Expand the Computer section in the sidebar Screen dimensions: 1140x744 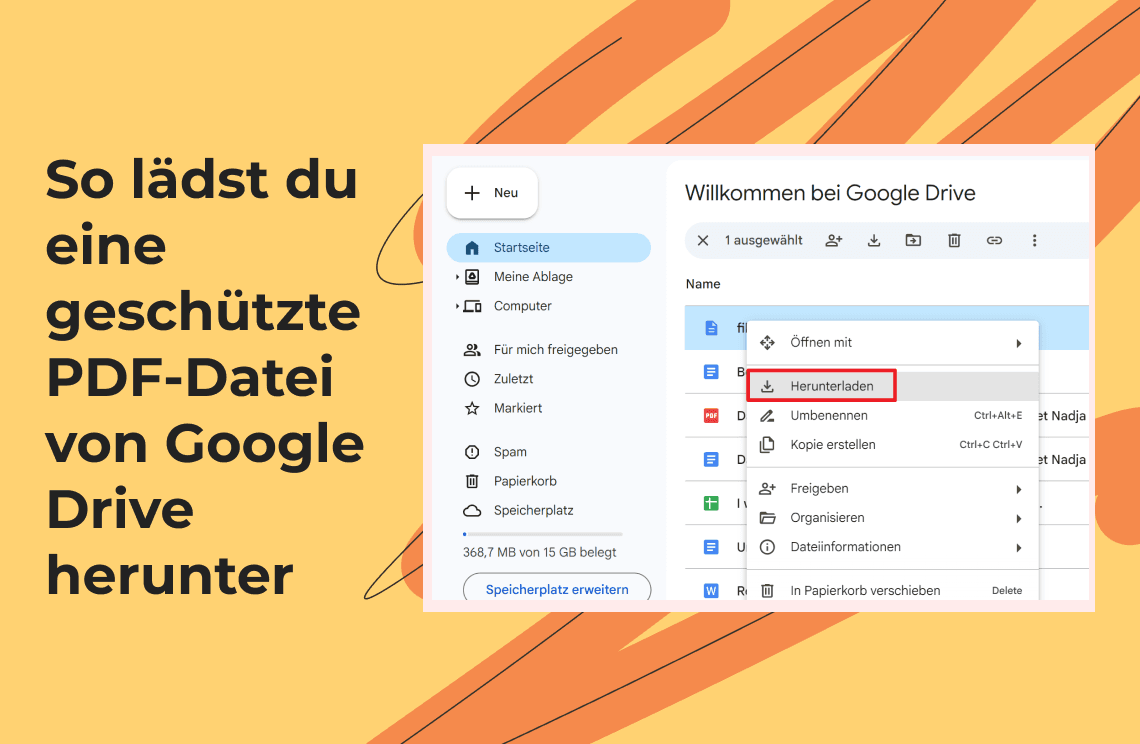(459, 306)
